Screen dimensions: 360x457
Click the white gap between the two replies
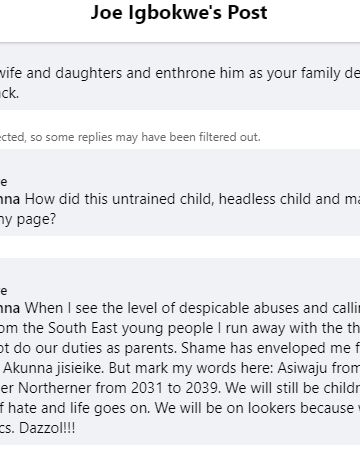[x=180, y=247]
